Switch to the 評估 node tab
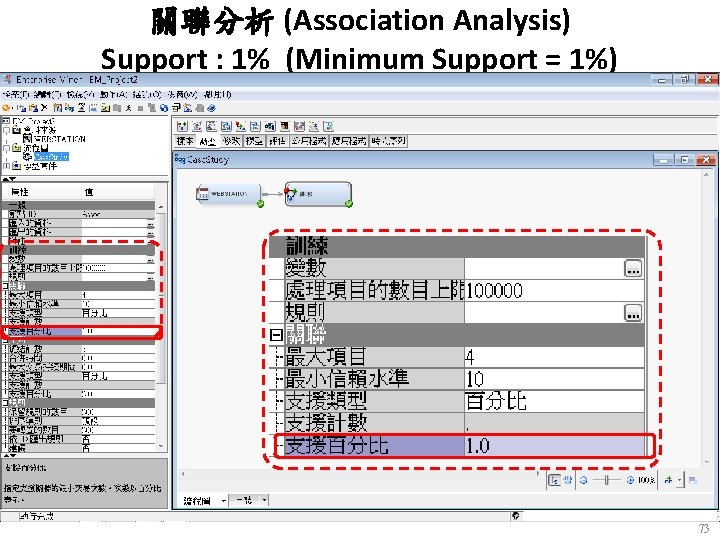The width and height of the screenshot is (720, 540). point(277,141)
